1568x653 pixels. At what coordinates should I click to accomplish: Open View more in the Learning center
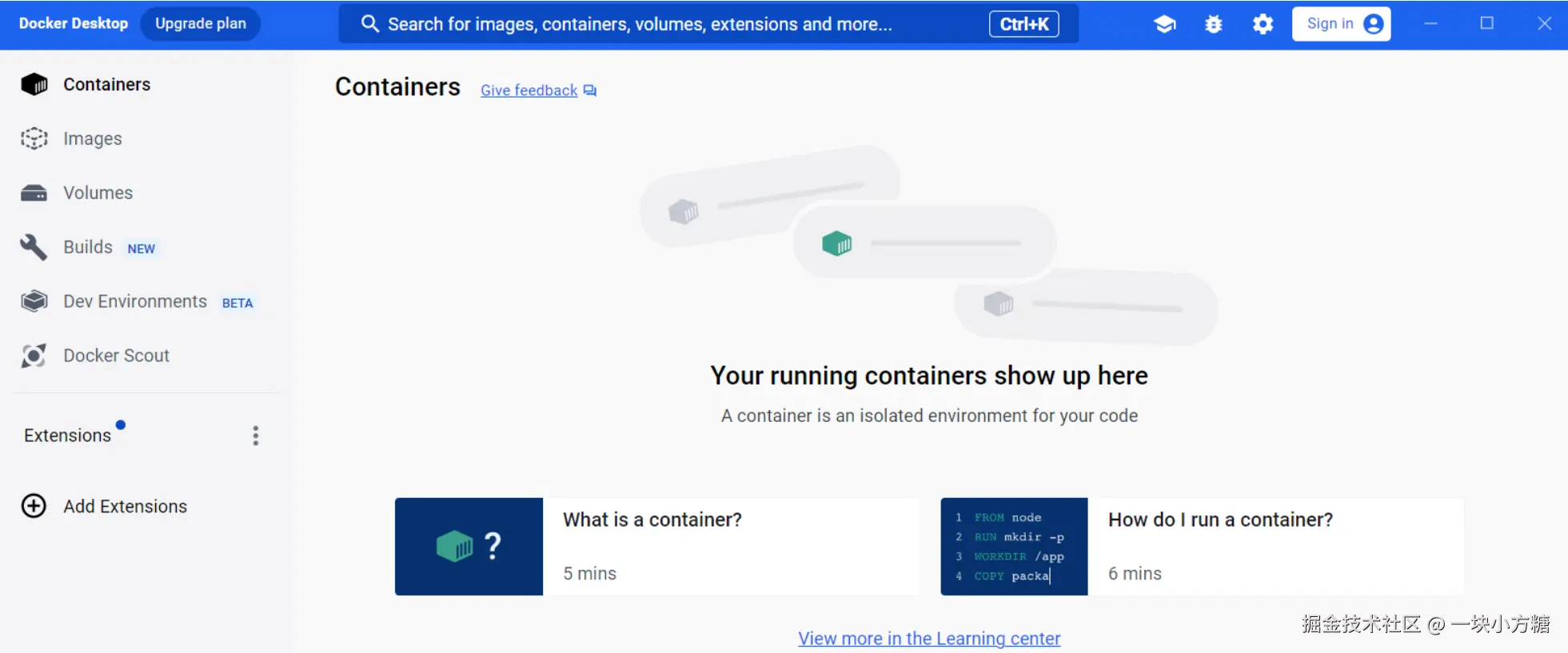pos(929,639)
